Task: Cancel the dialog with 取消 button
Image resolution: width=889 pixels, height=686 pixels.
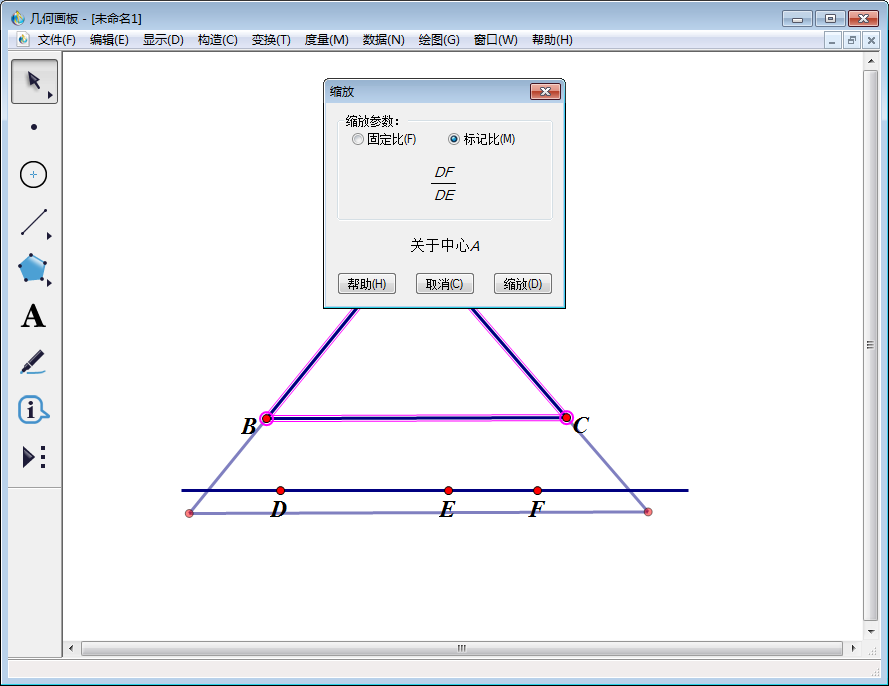Action: (444, 283)
